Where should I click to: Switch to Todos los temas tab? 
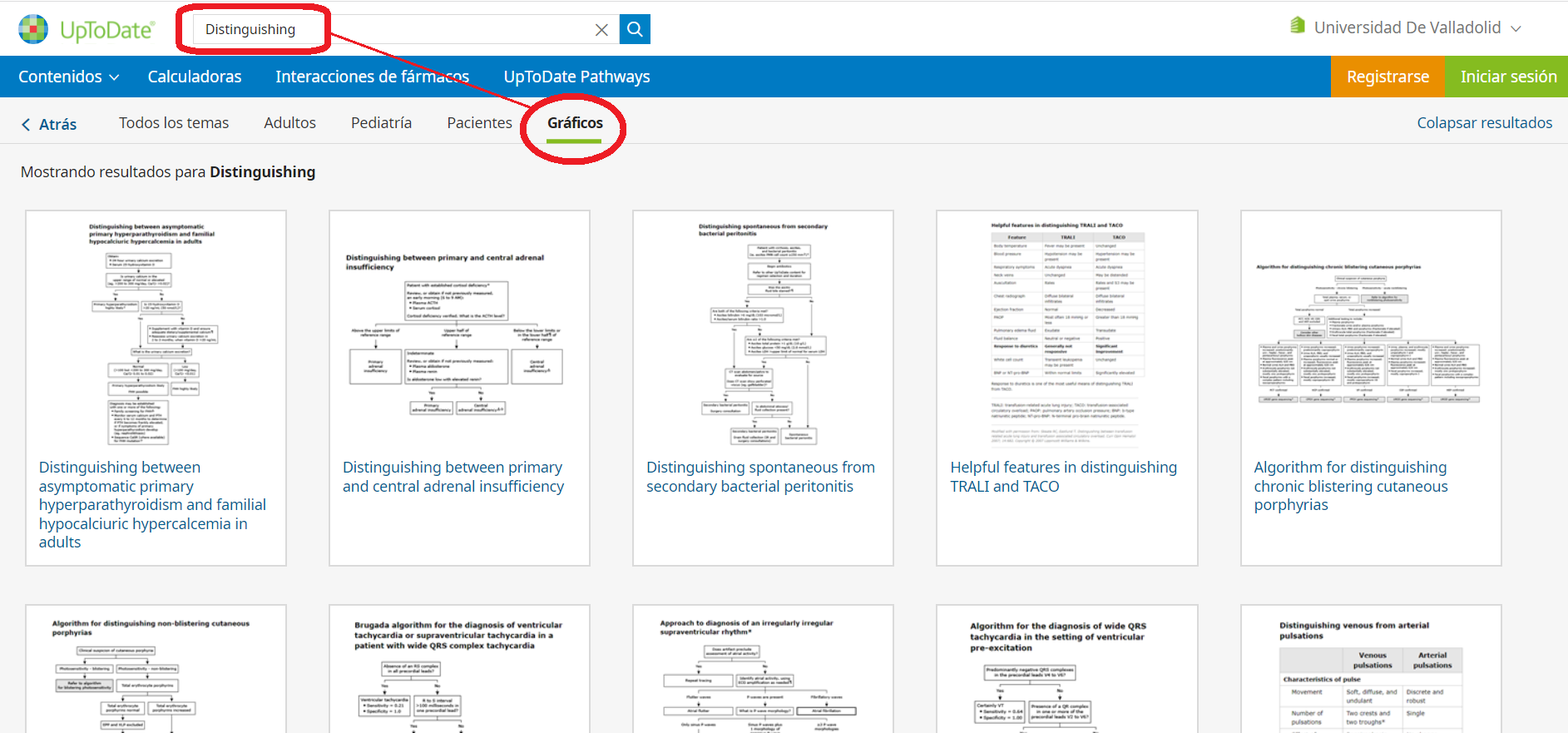174,122
